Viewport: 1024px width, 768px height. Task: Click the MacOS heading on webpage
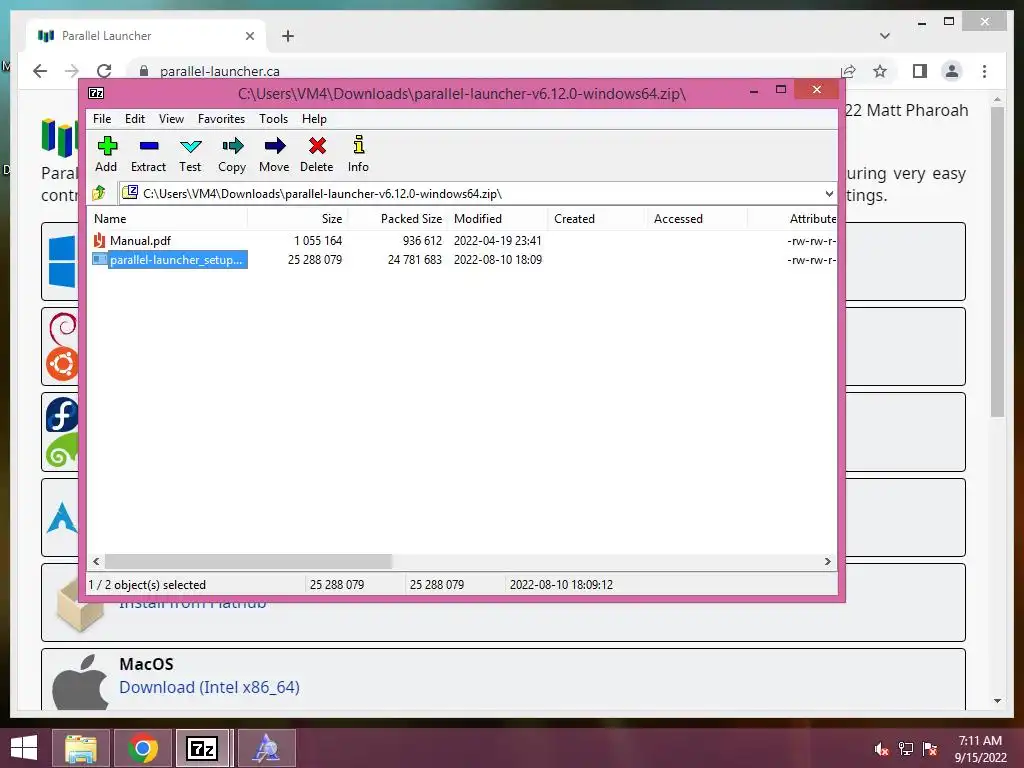(146, 664)
